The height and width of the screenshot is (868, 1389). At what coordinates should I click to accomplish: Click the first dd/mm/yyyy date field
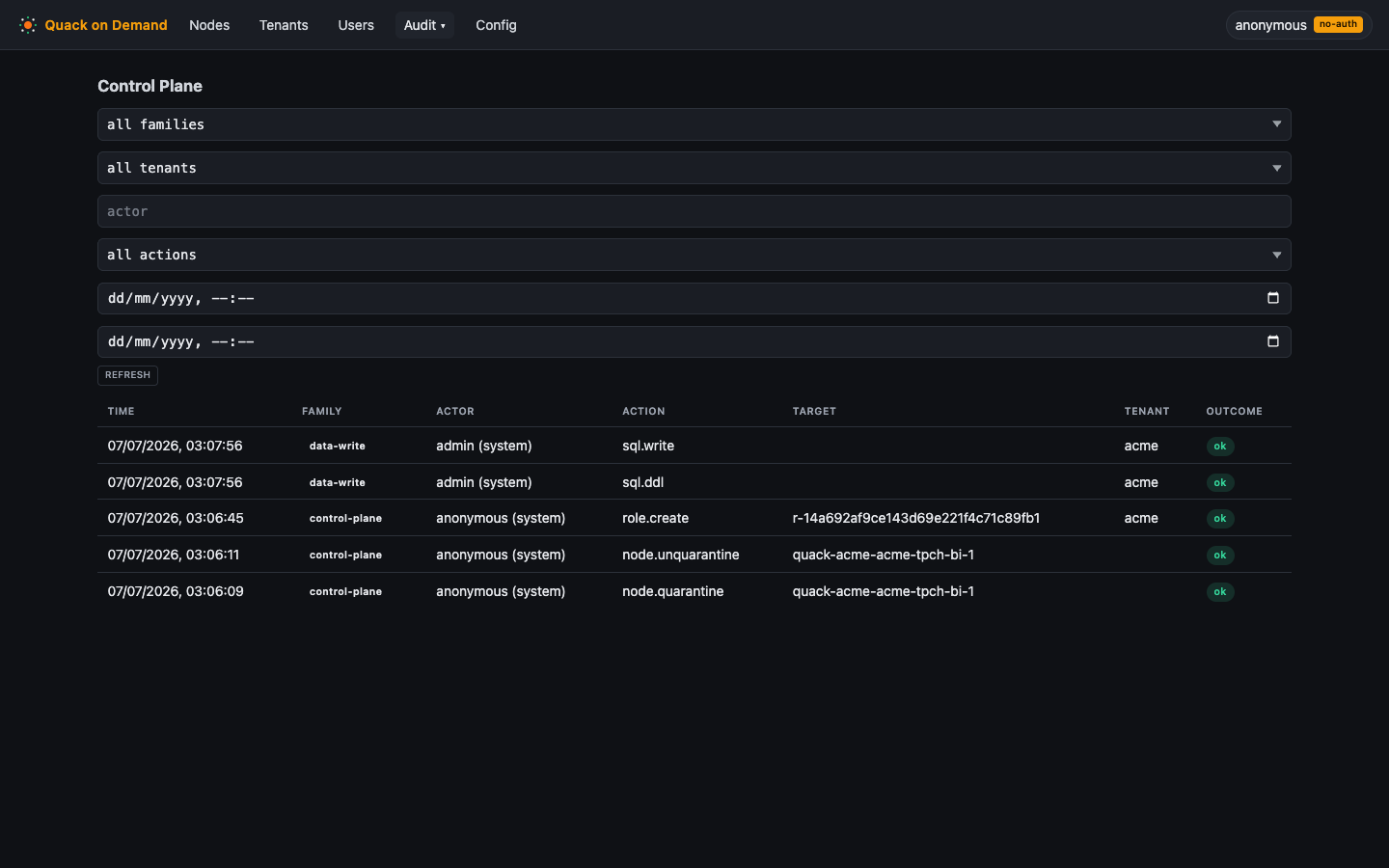click(x=694, y=298)
